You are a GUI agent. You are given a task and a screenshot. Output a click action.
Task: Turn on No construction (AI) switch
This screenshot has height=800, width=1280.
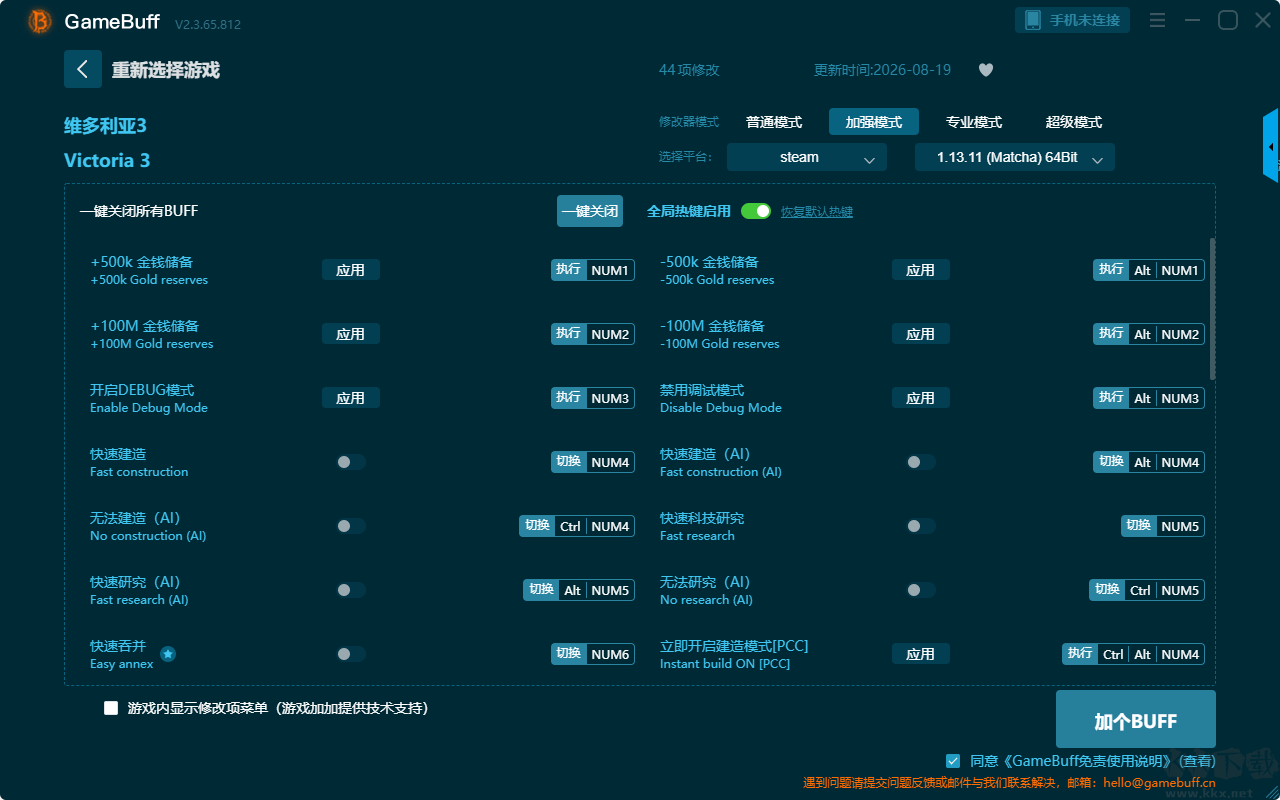pyautogui.click(x=351, y=526)
